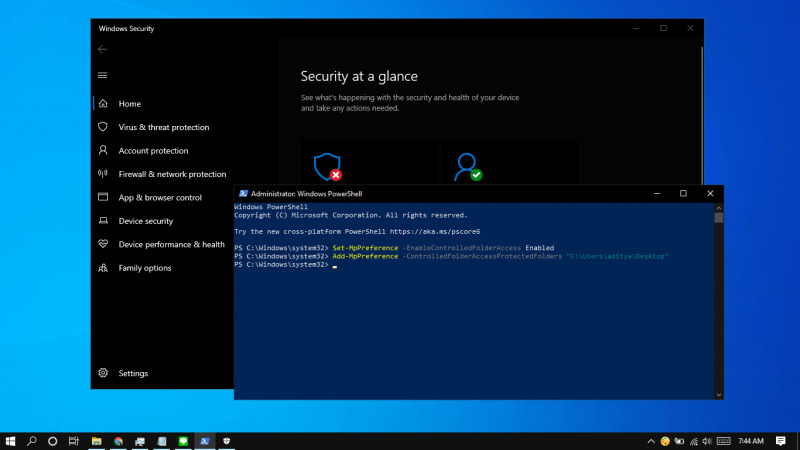Show hidden system tray icons
Screen dimensions: 800x450
coord(651,441)
